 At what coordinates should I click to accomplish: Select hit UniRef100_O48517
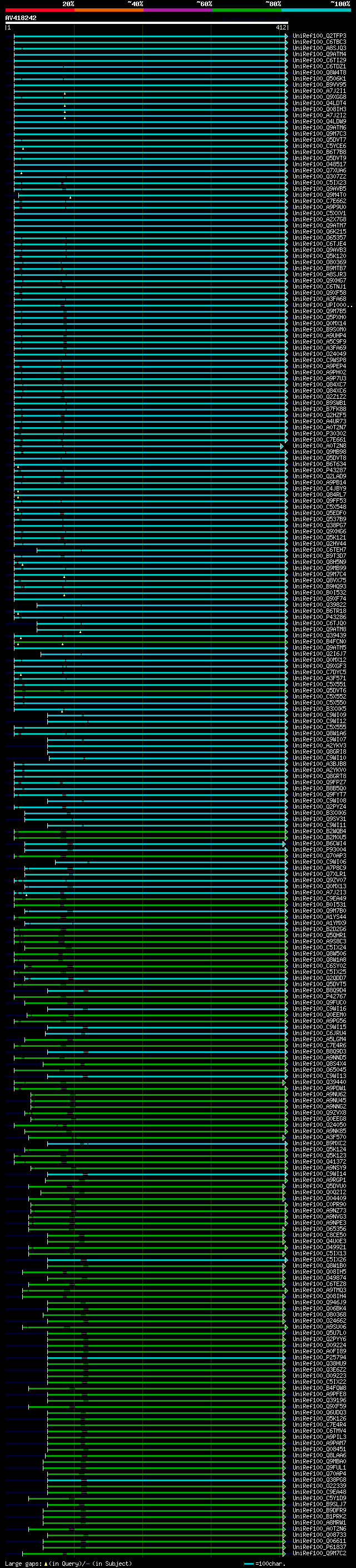pyautogui.click(x=319, y=164)
